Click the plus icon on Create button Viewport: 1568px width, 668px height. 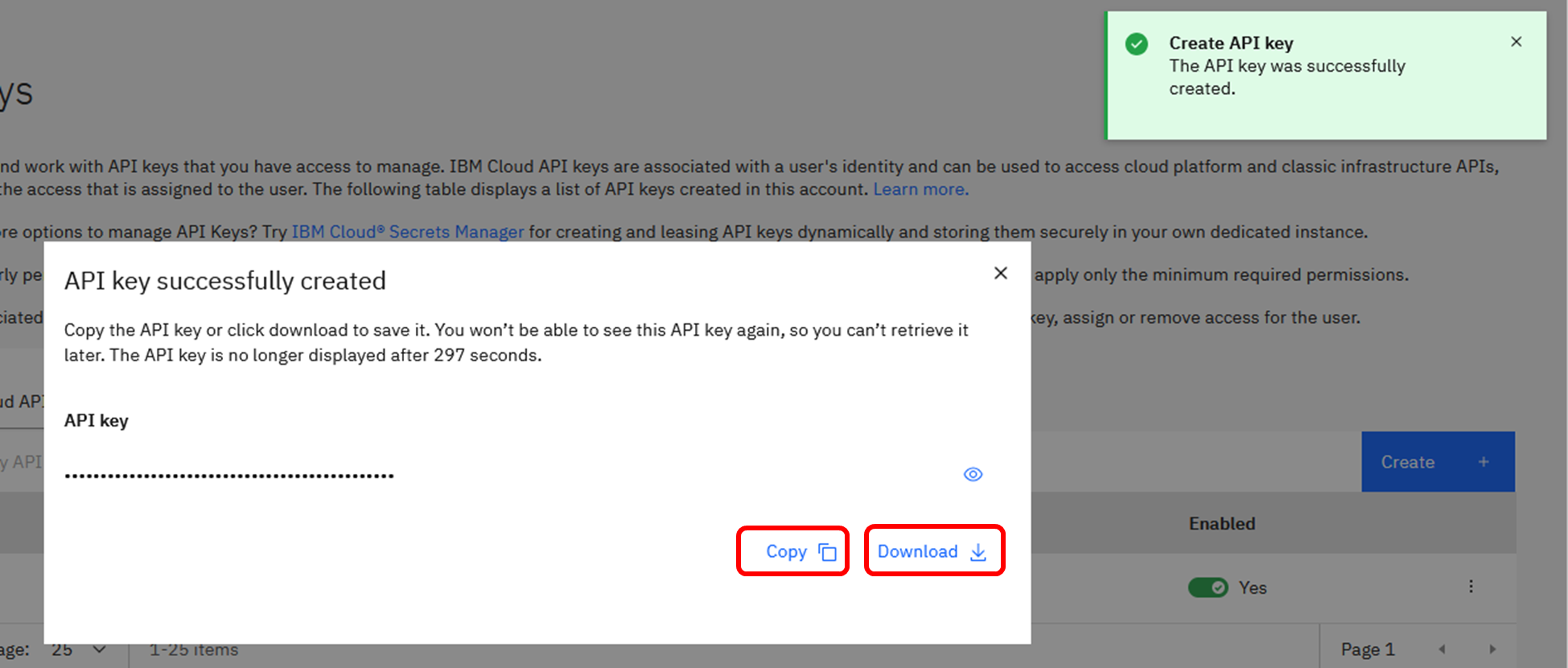click(x=1484, y=462)
